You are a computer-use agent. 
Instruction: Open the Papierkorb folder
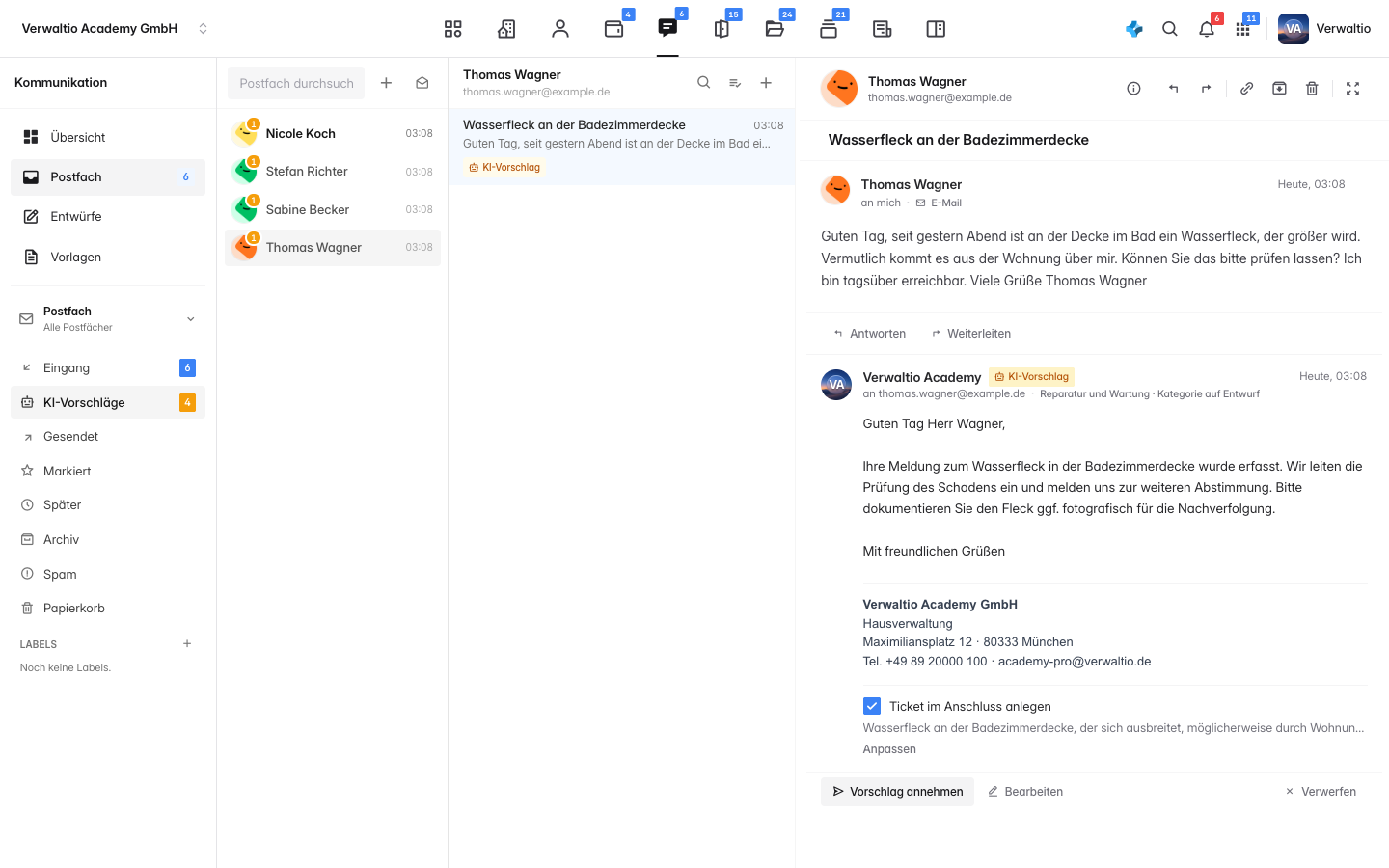[108, 609]
